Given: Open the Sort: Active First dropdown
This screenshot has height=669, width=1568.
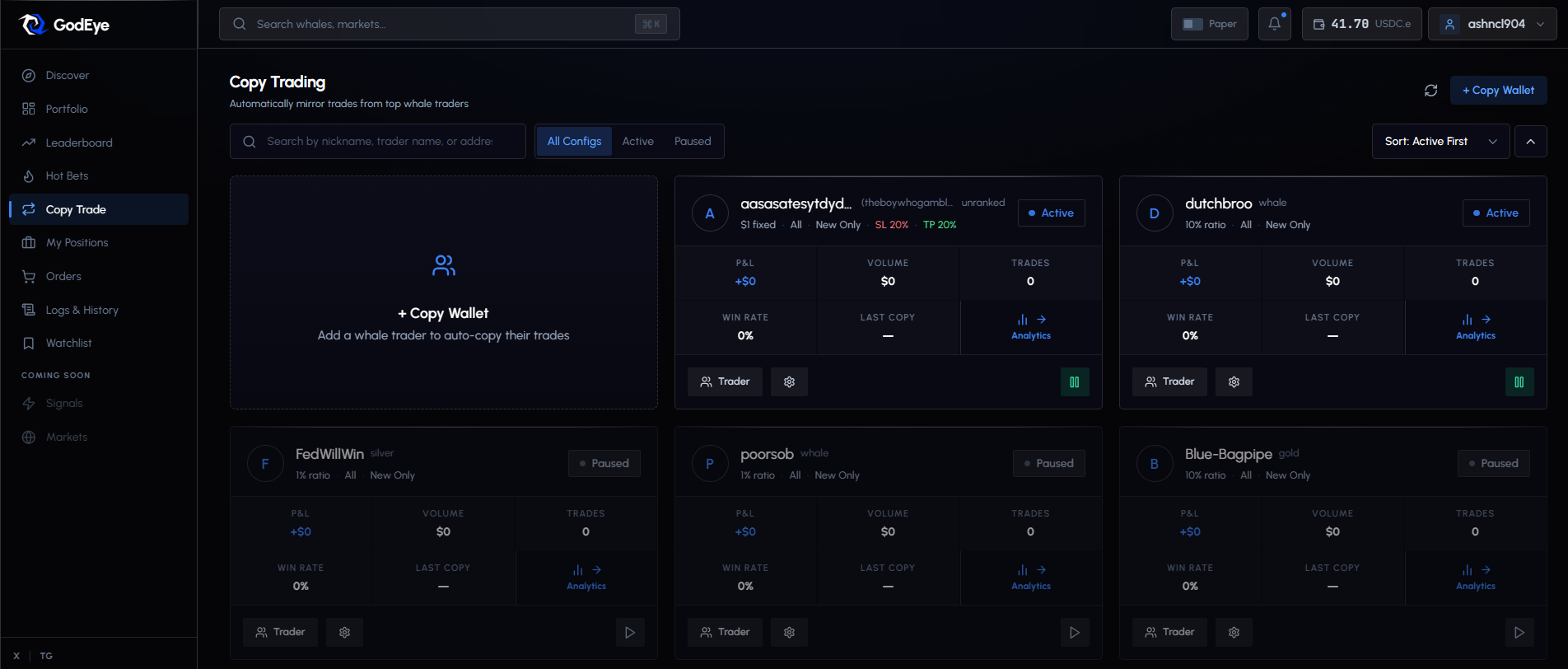Looking at the screenshot, I should [x=1441, y=141].
